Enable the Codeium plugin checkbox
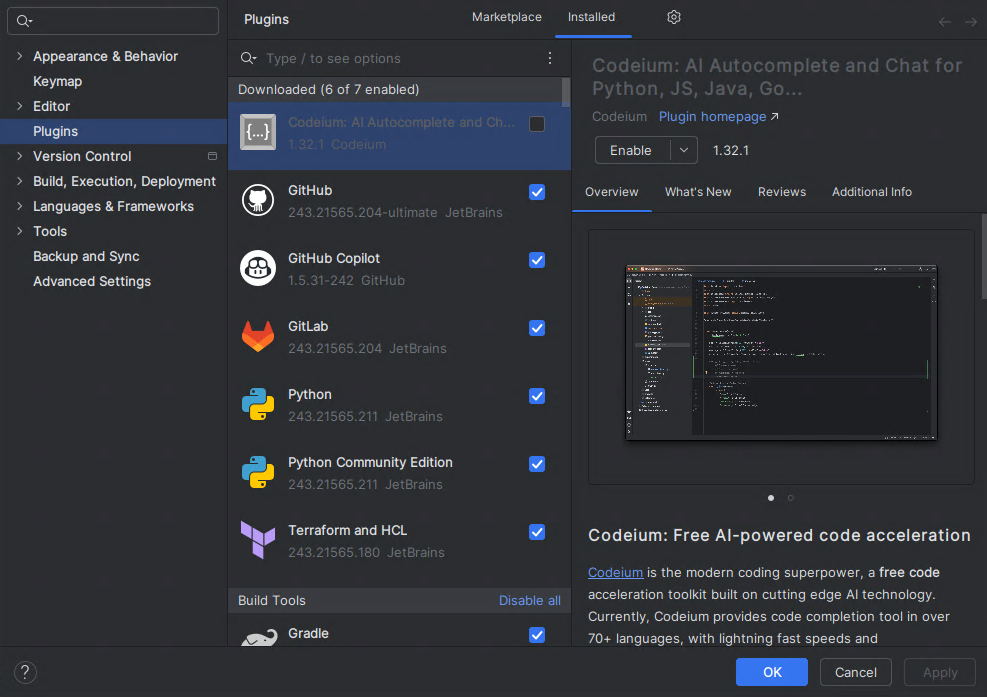The width and height of the screenshot is (987, 697). coord(537,124)
